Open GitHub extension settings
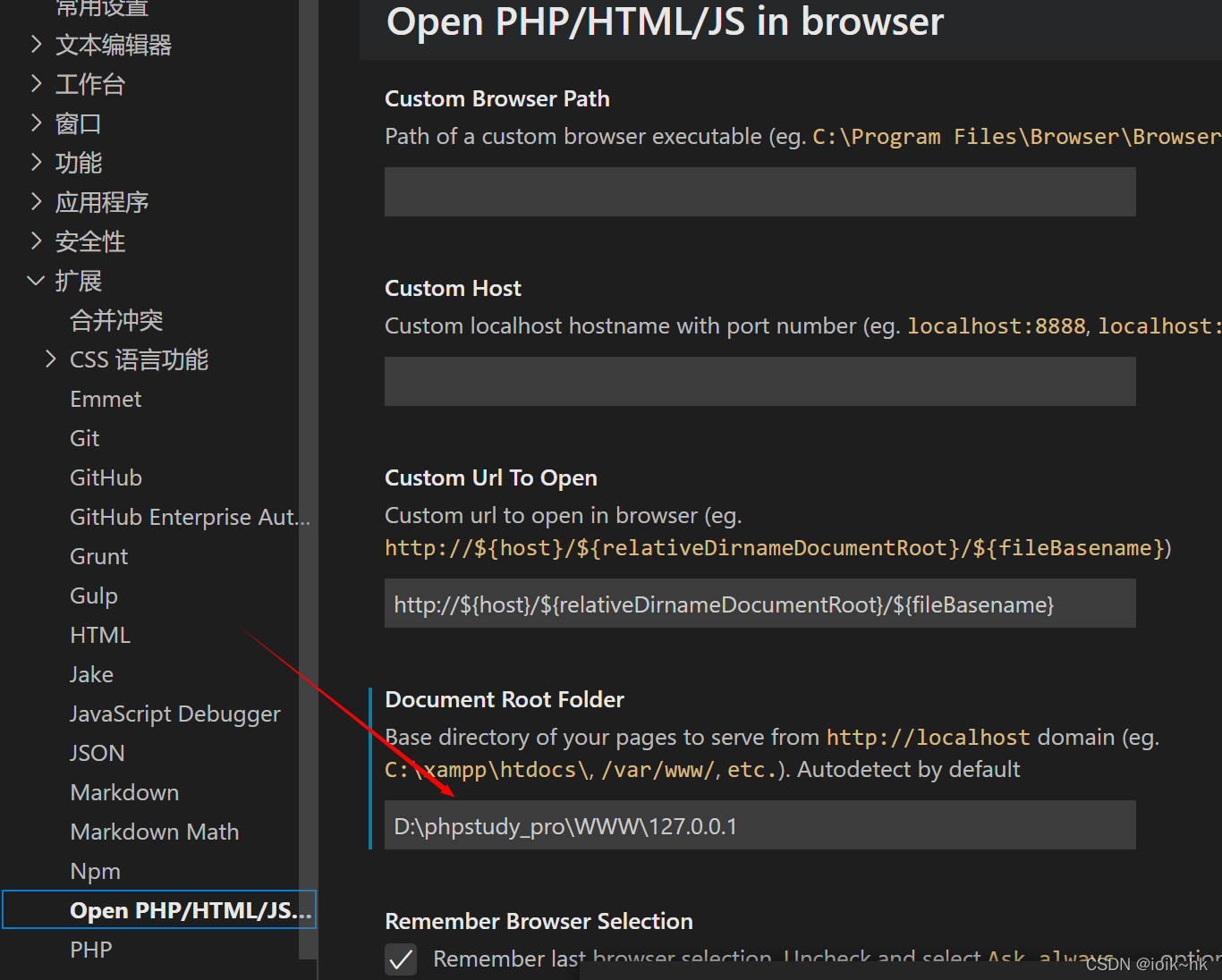 [106, 477]
